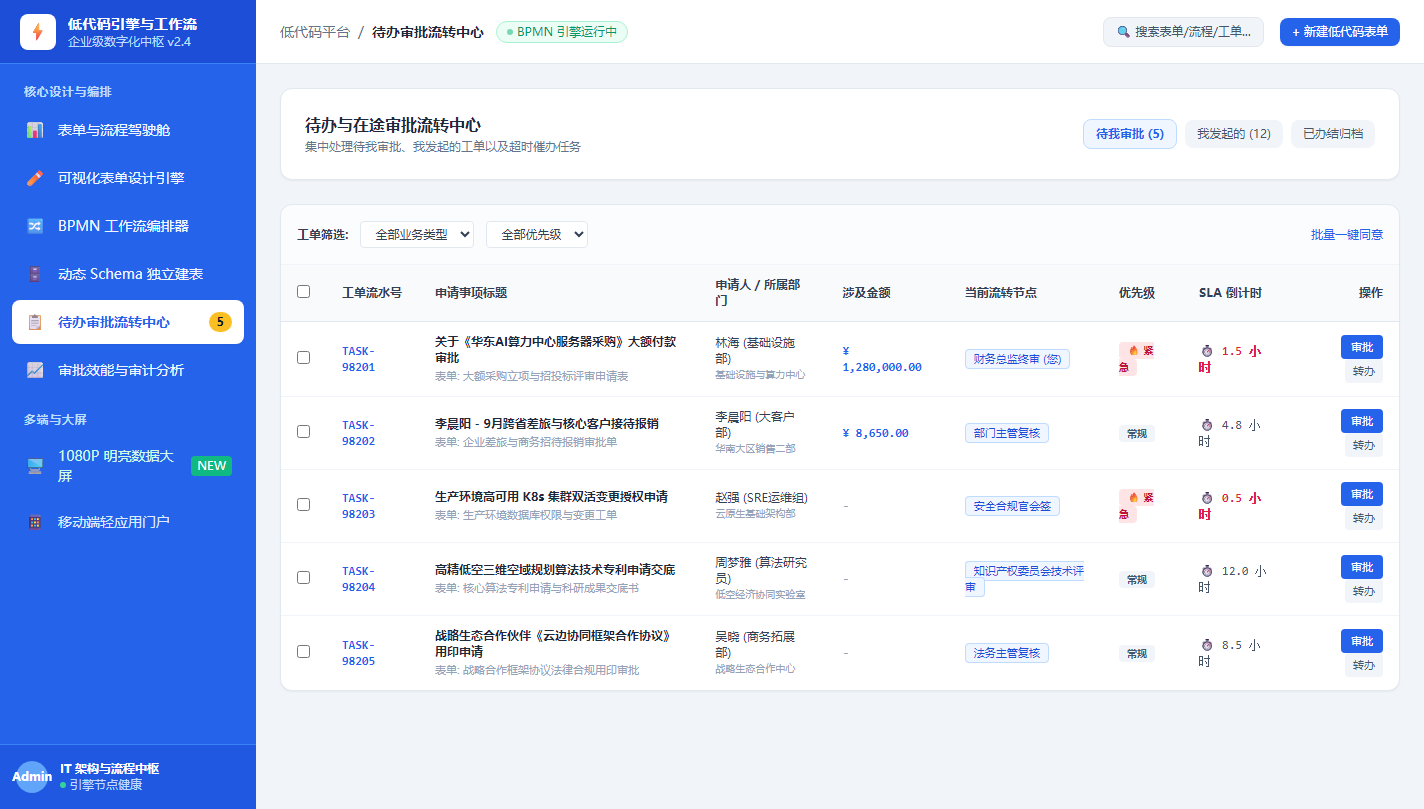Click the 低代码平台 breadcrumb link

click(x=315, y=32)
